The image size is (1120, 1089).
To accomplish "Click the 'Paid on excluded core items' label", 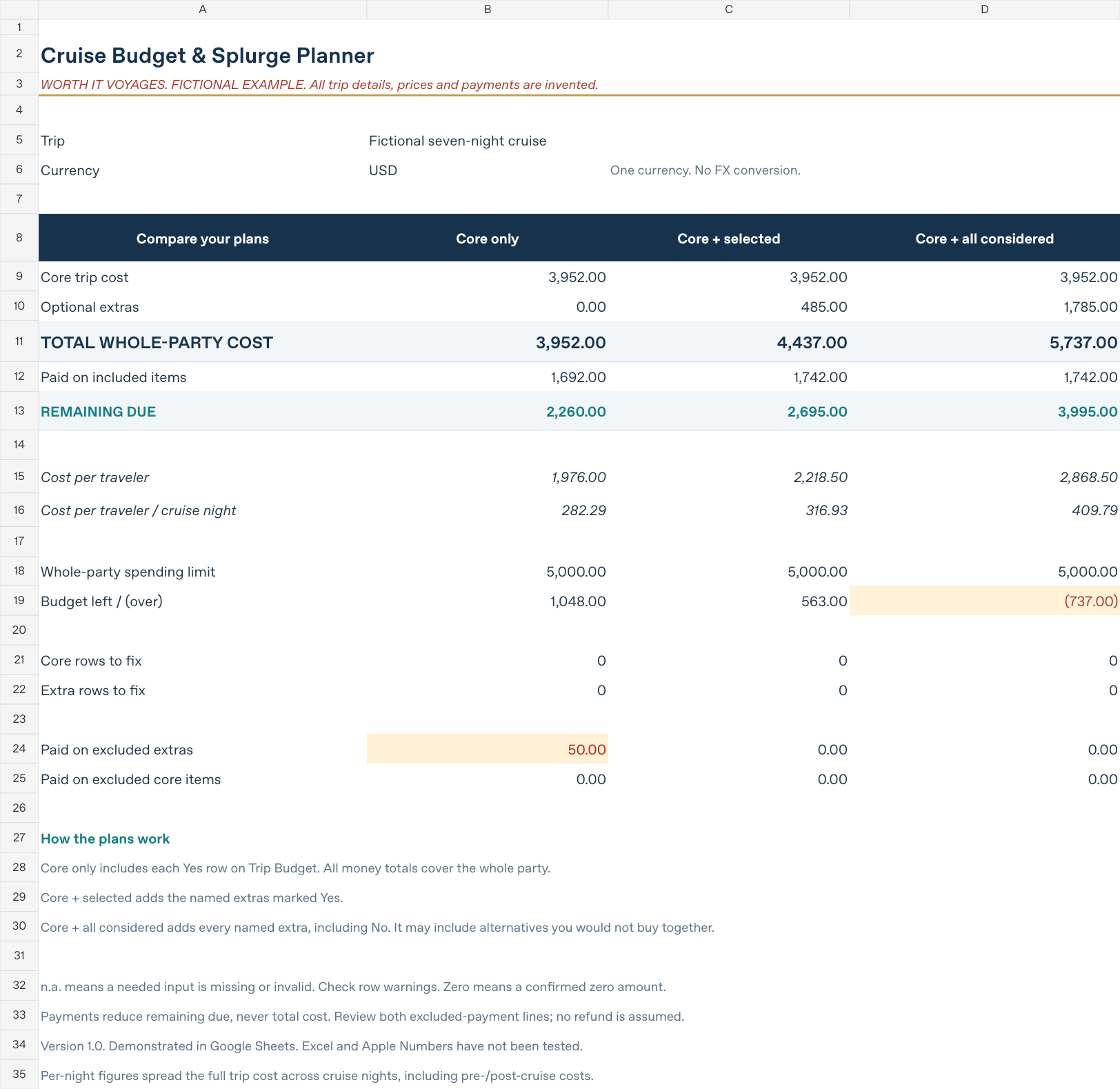I will (131, 779).
